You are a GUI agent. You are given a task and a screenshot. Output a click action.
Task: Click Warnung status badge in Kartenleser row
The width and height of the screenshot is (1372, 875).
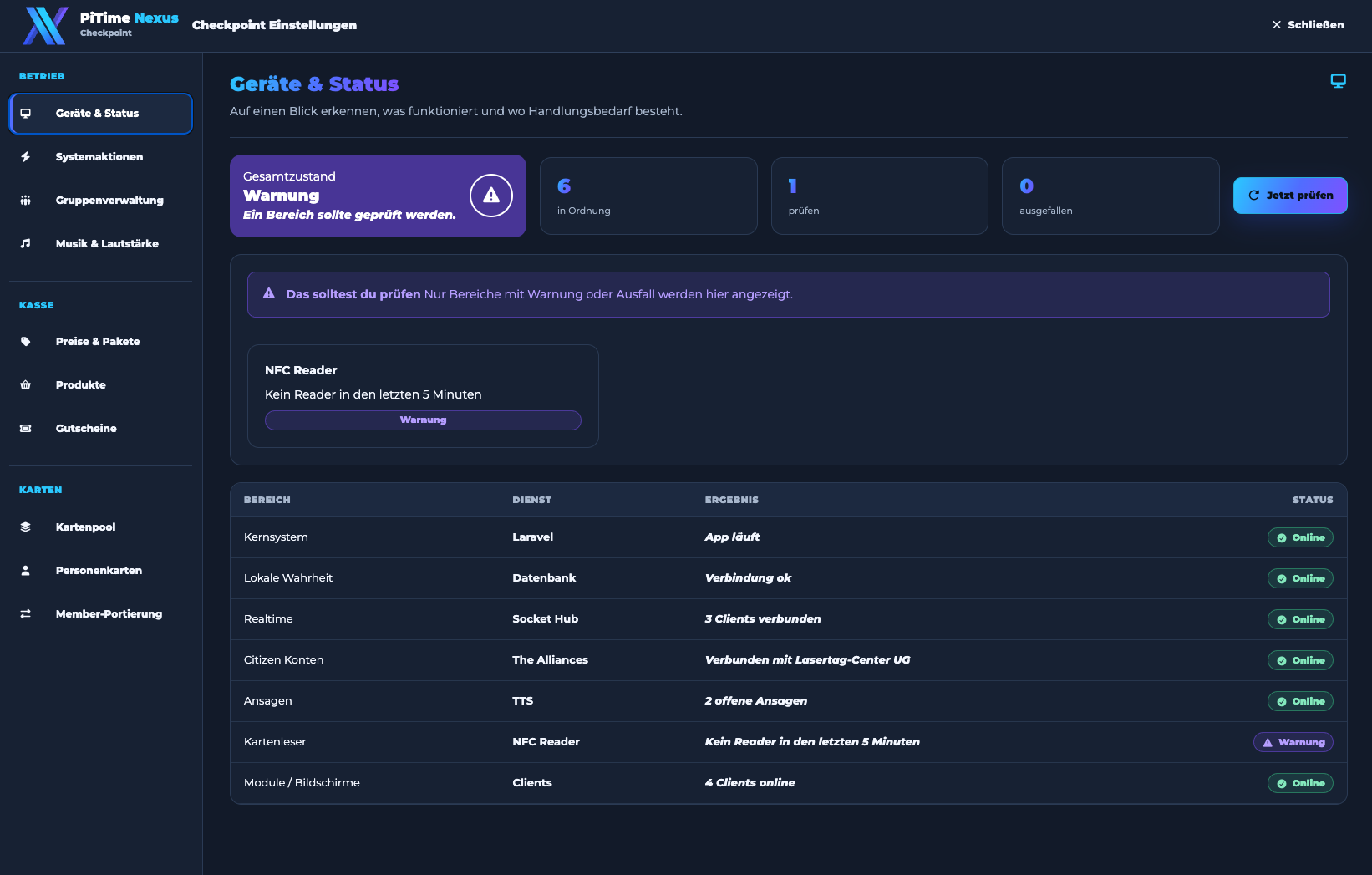pyautogui.click(x=1293, y=743)
